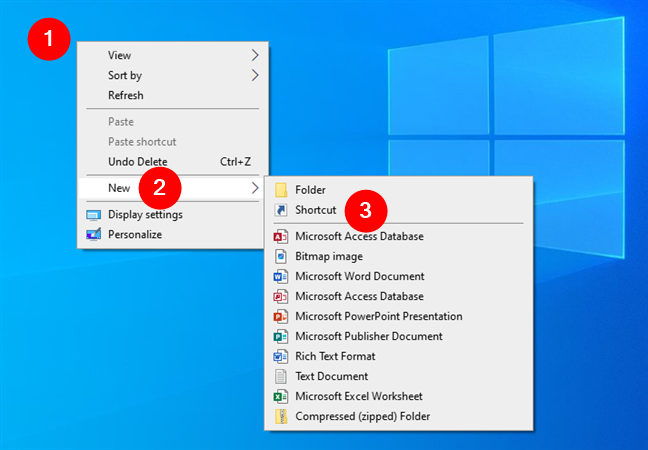Image resolution: width=648 pixels, height=450 pixels.
Task: Click the Microsoft Publisher Document icon
Action: [x=281, y=336]
